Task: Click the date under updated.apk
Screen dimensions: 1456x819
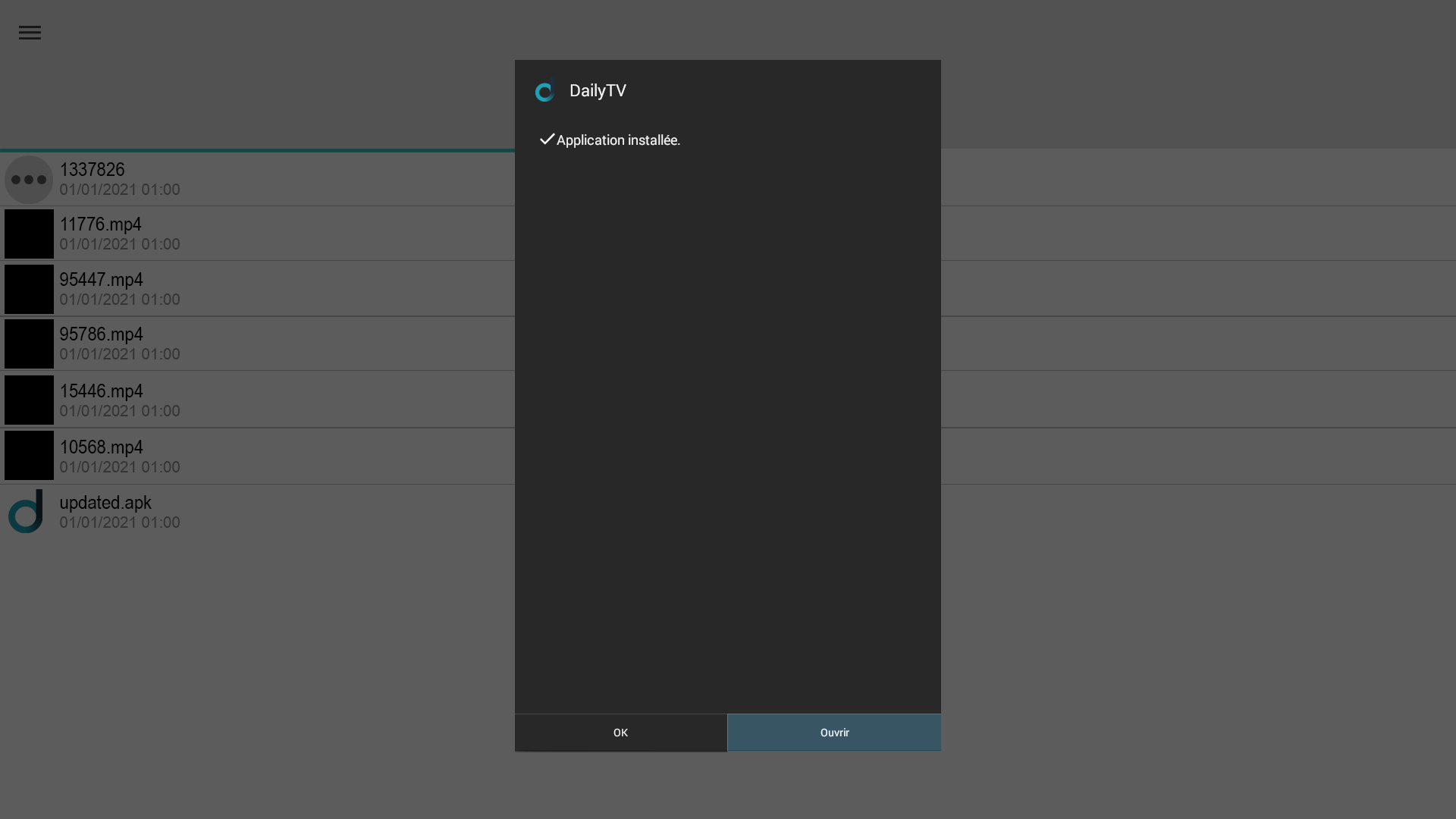Action: (120, 522)
